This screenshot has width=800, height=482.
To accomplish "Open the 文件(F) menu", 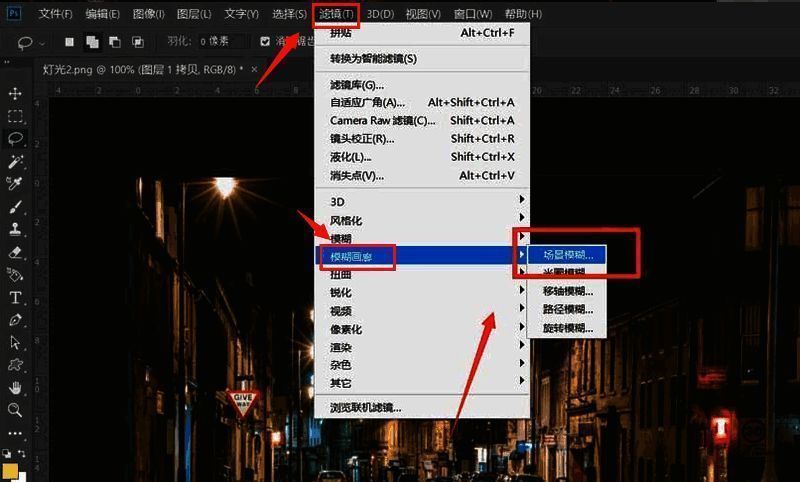I will coord(55,14).
